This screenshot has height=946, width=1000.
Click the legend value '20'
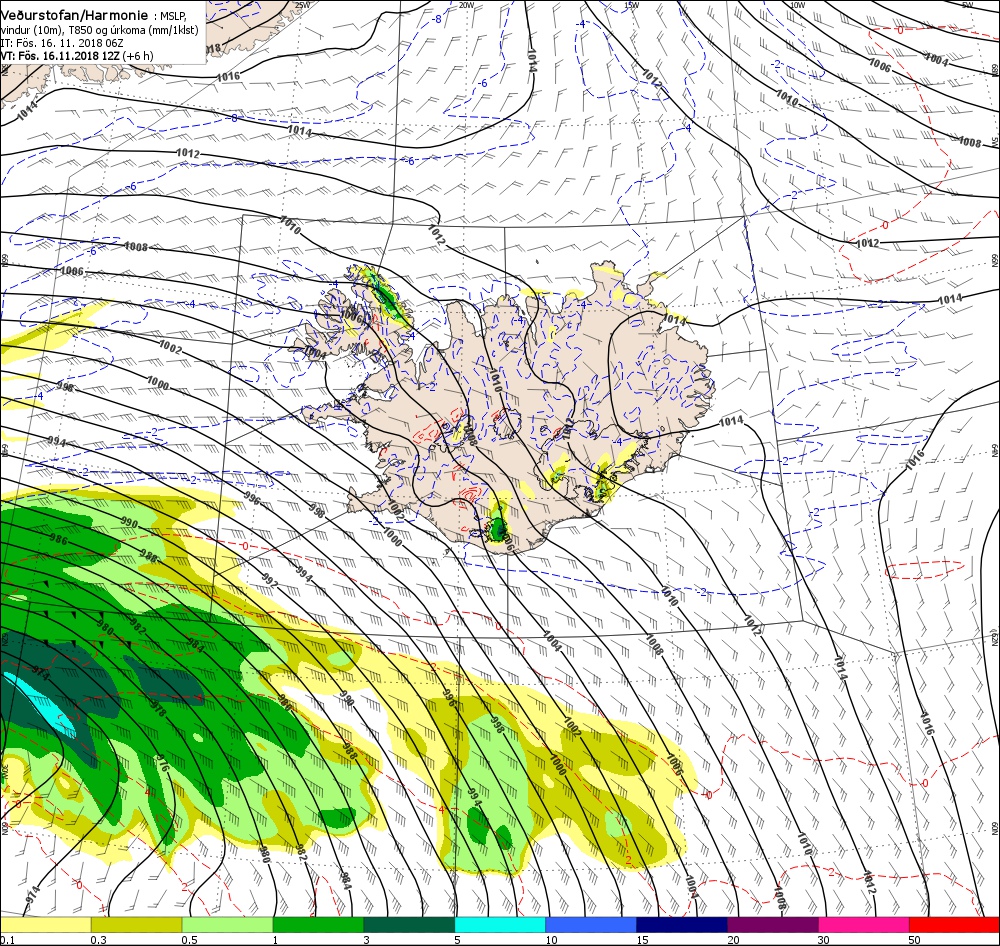point(733,940)
